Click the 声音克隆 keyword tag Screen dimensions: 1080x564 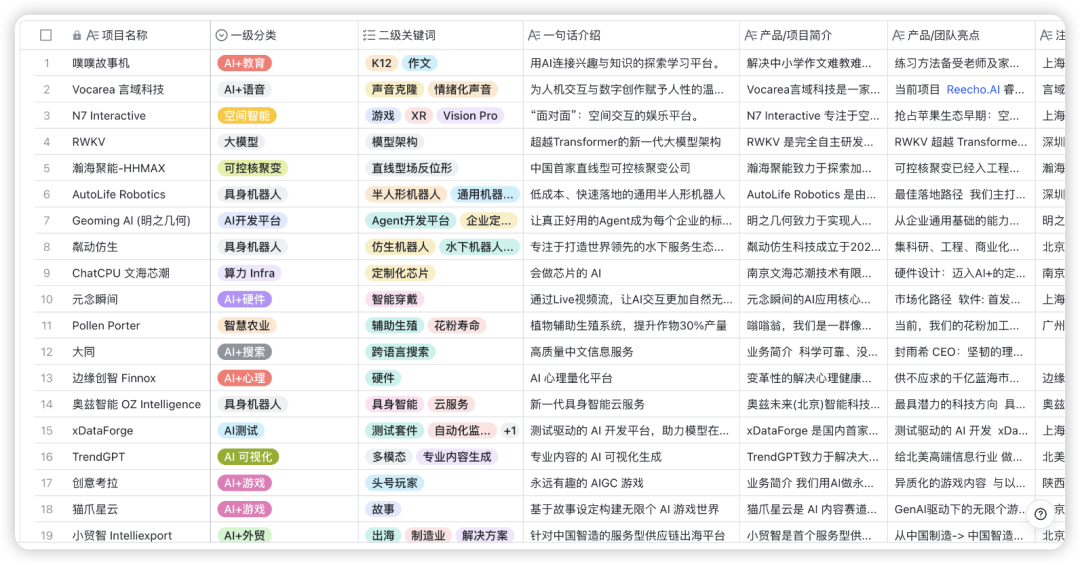click(x=395, y=90)
